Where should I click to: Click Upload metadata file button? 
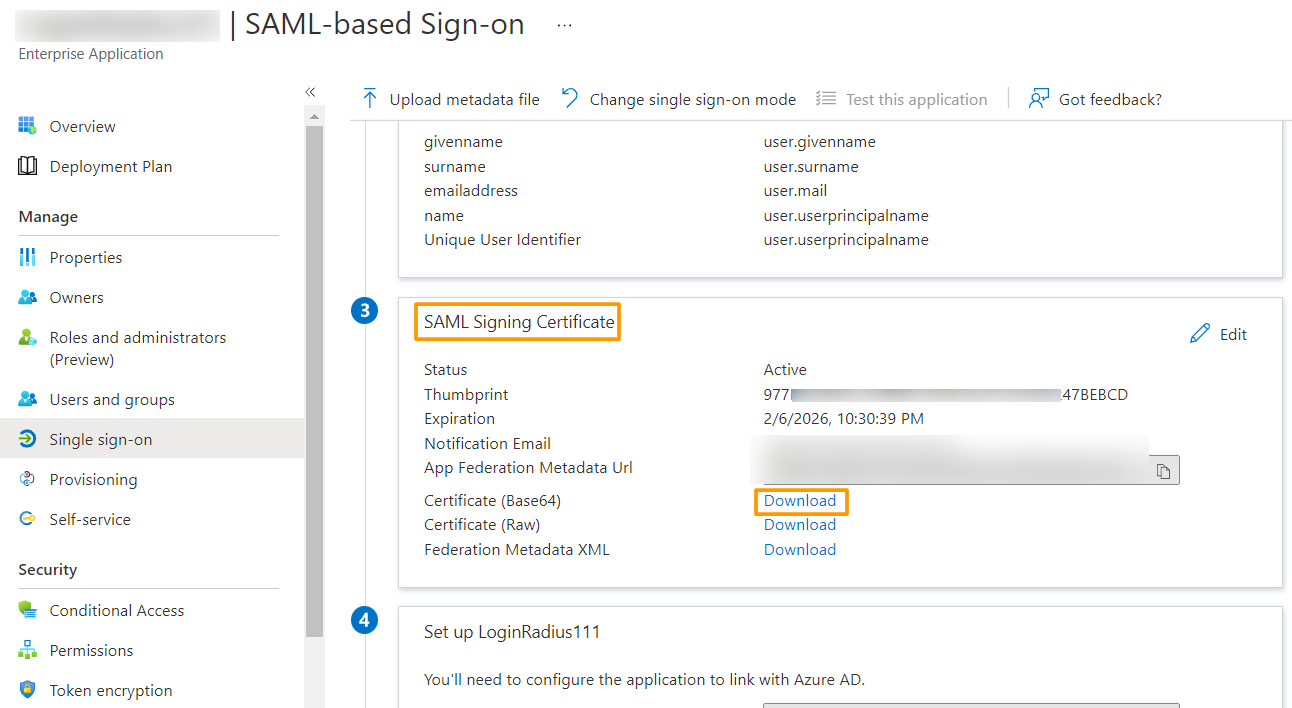click(451, 99)
